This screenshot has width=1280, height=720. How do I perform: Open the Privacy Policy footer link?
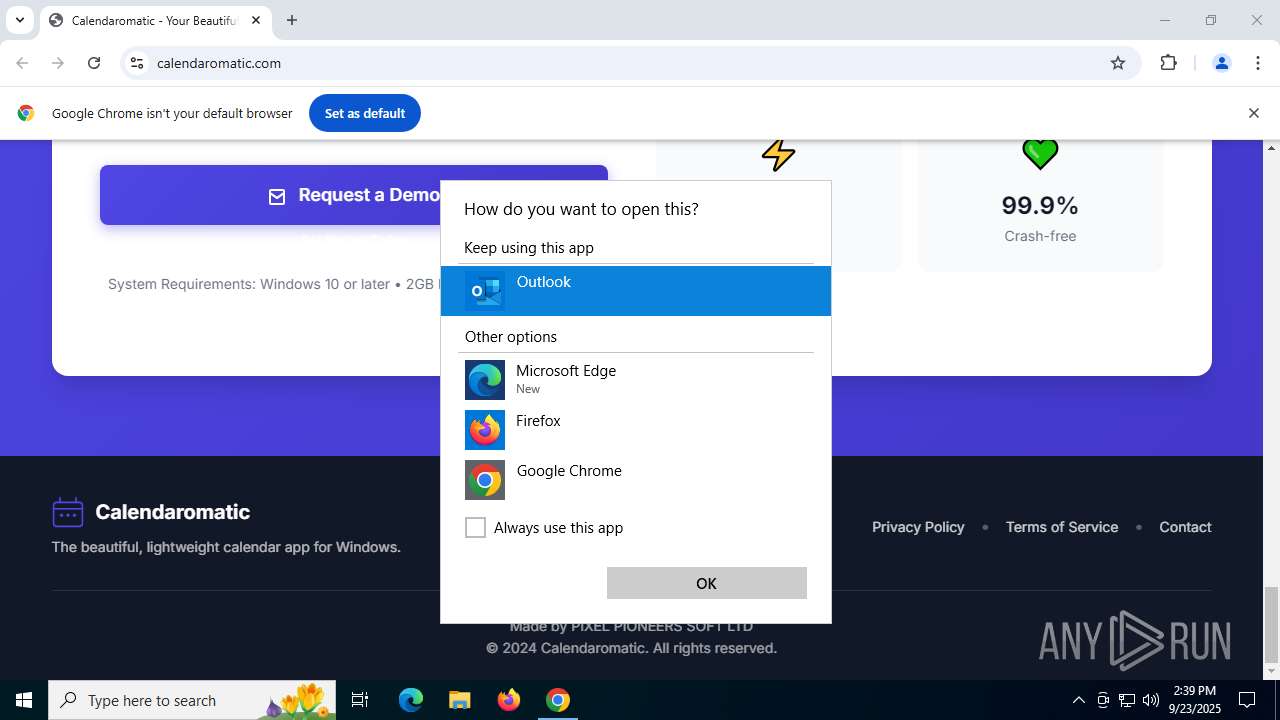coord(918,527)
